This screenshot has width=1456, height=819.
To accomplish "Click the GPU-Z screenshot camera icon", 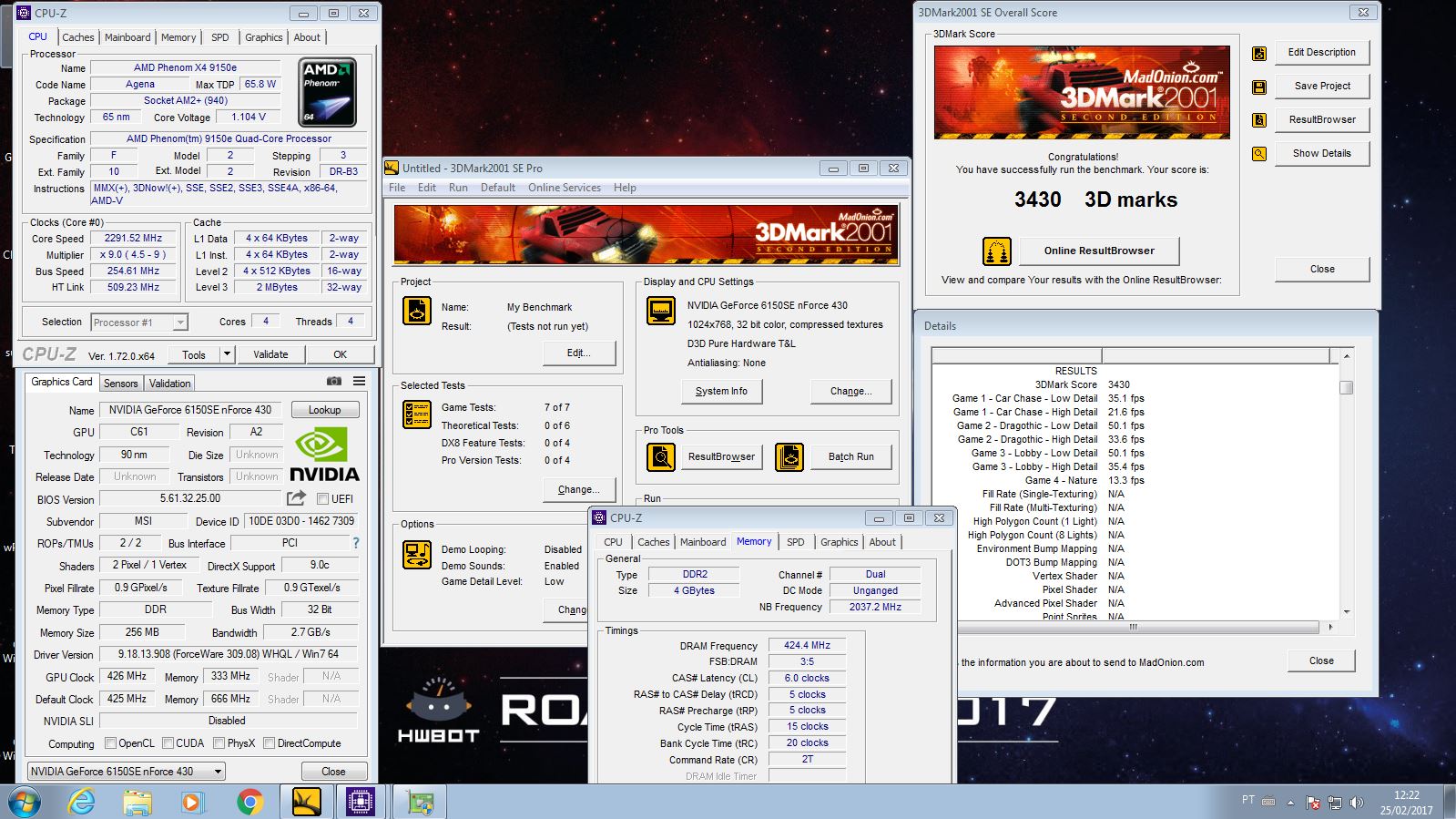I will 334,381.
